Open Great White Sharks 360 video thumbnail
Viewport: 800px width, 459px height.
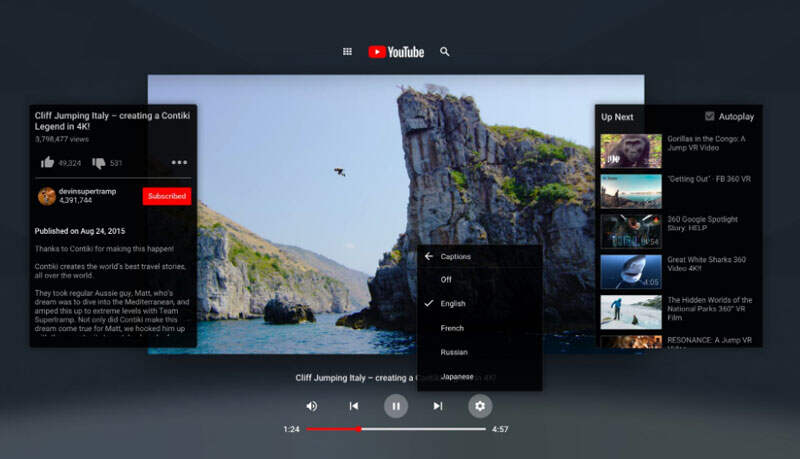[631, 271]
